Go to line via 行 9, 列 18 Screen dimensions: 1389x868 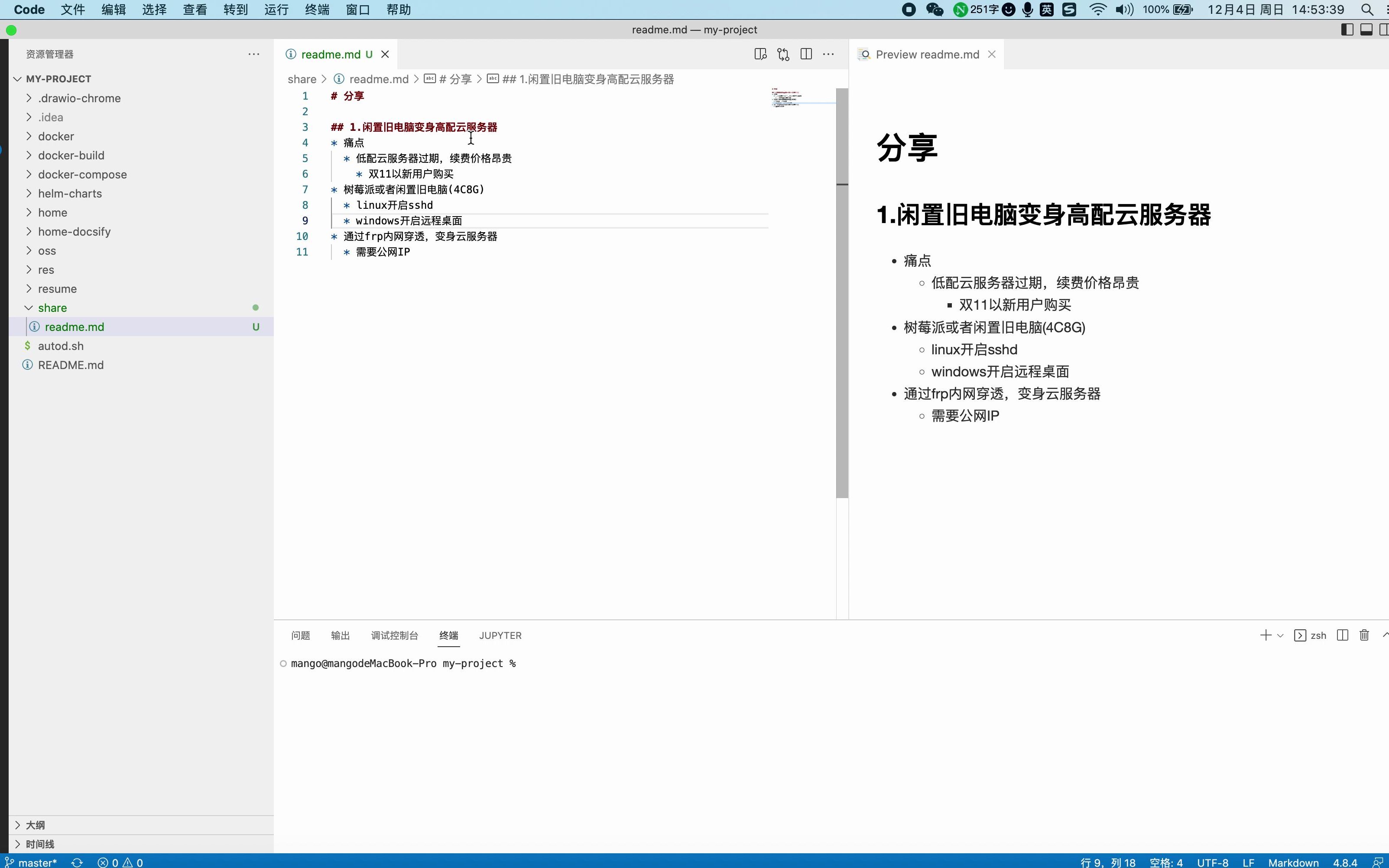coord(1108,862)
